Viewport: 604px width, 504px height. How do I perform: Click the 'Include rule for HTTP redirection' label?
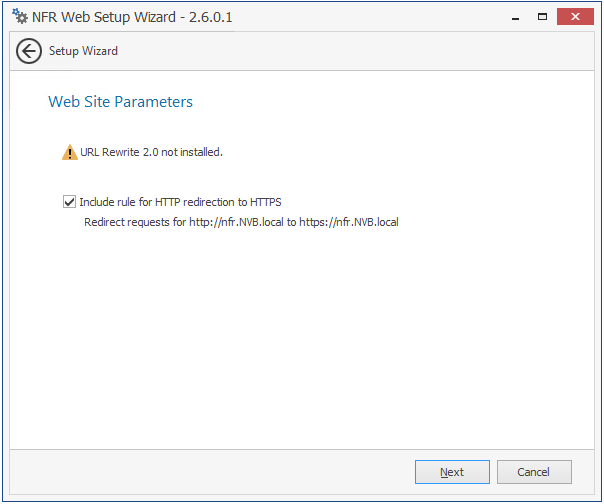tap(180, 202)
